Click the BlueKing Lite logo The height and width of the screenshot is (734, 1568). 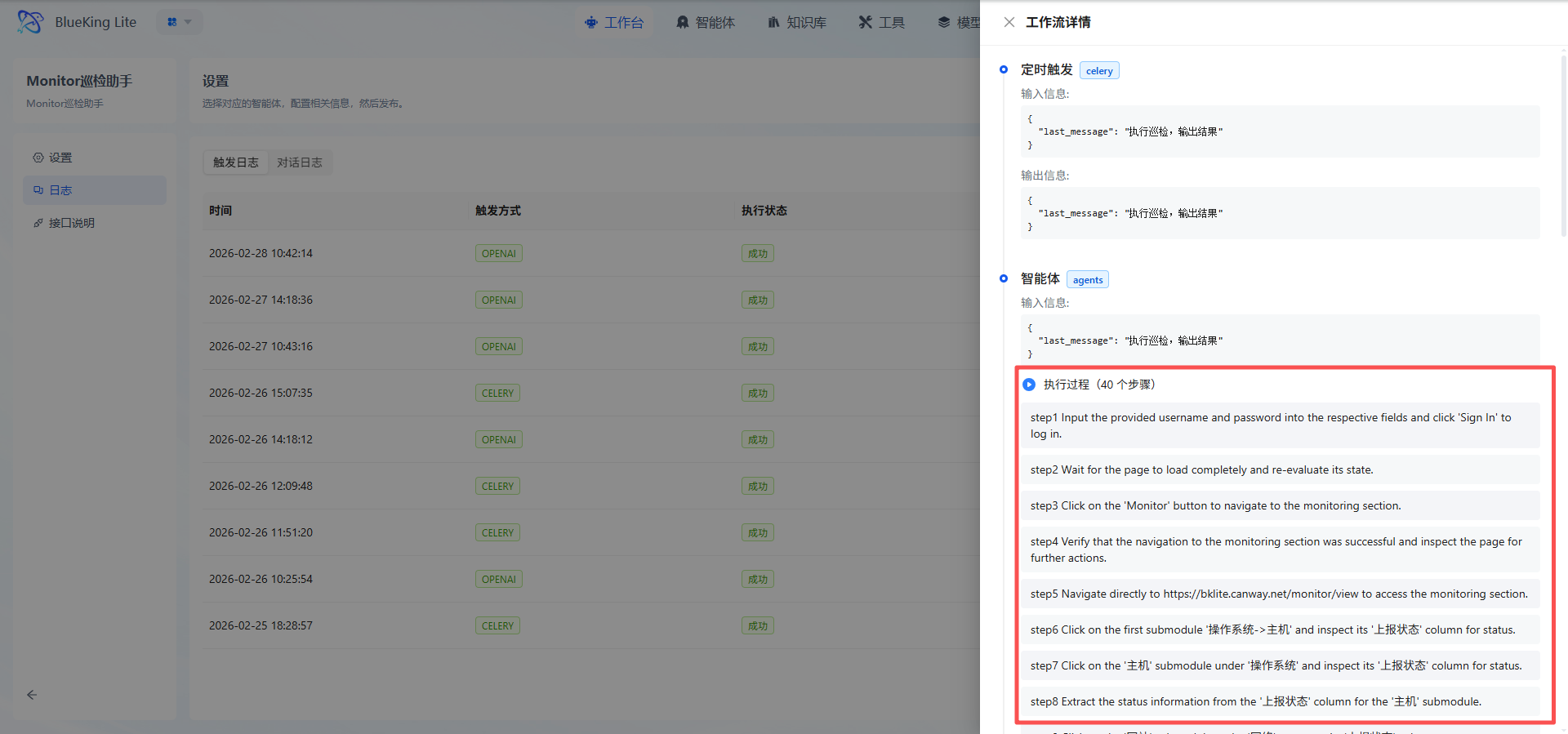click(30, 22)
